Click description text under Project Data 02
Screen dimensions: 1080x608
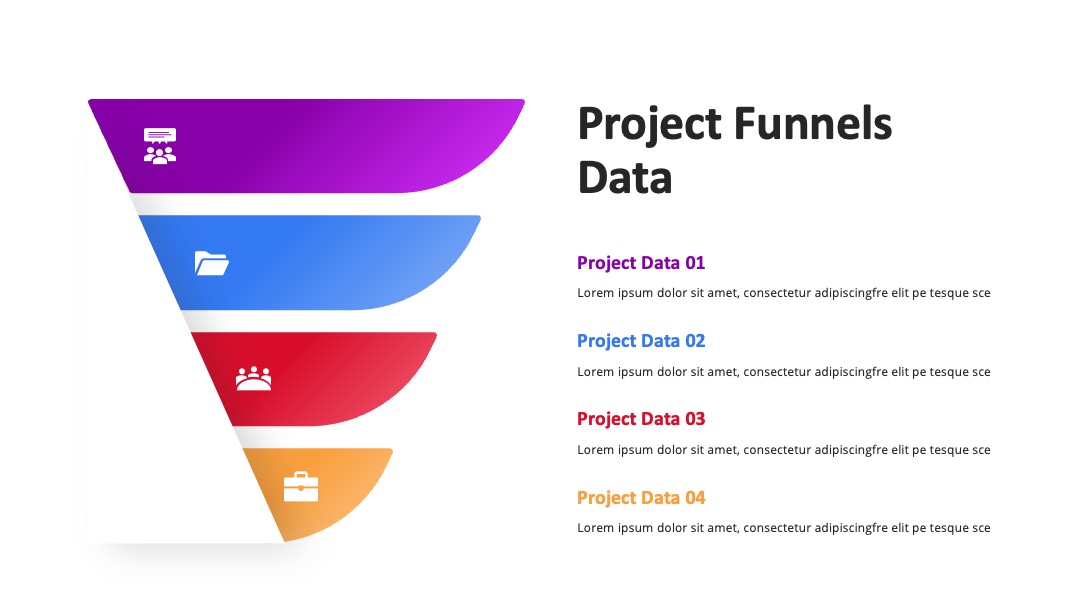[x=784, y=372]
